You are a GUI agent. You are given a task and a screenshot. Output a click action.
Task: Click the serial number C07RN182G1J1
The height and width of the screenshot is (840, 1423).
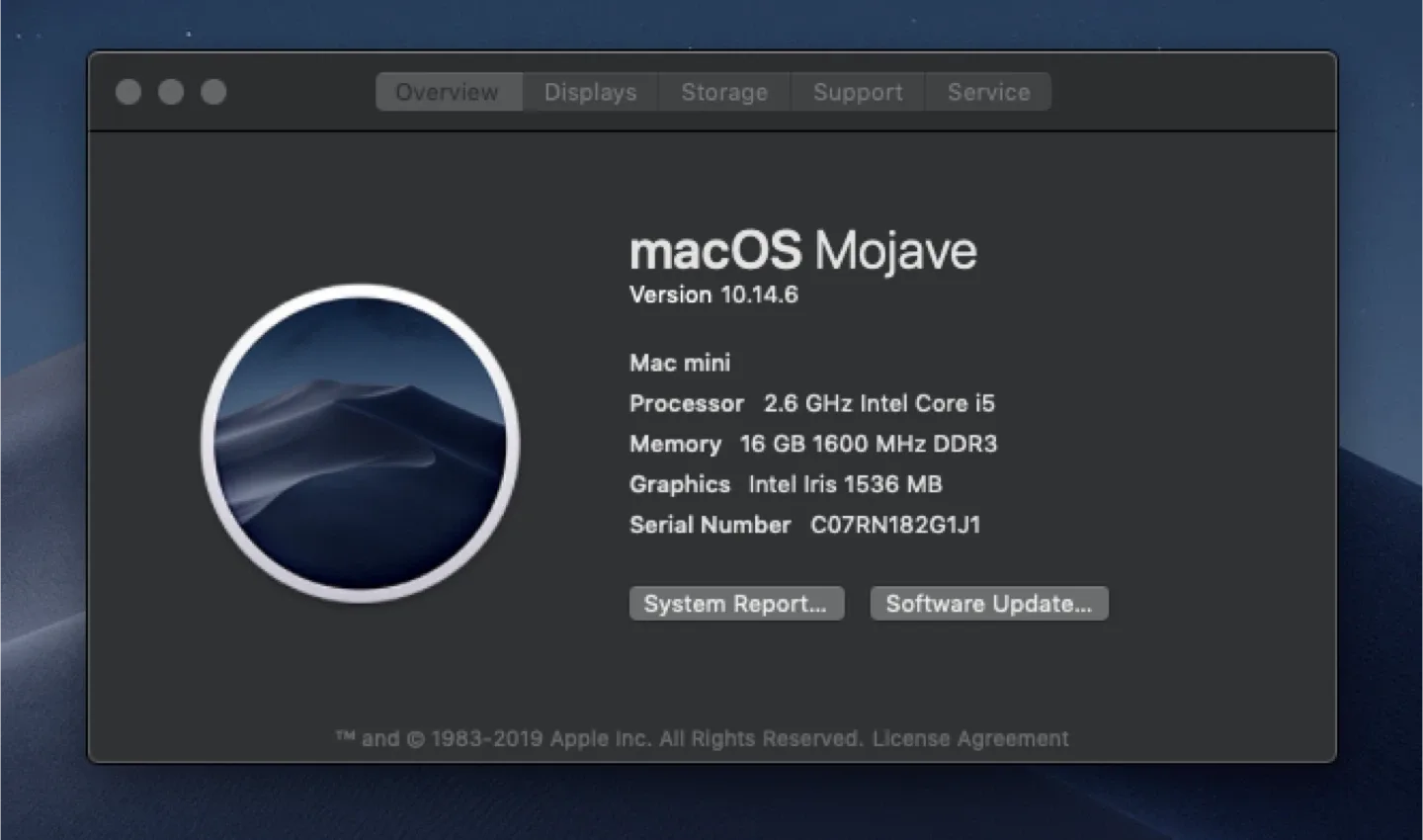[894, 525]
